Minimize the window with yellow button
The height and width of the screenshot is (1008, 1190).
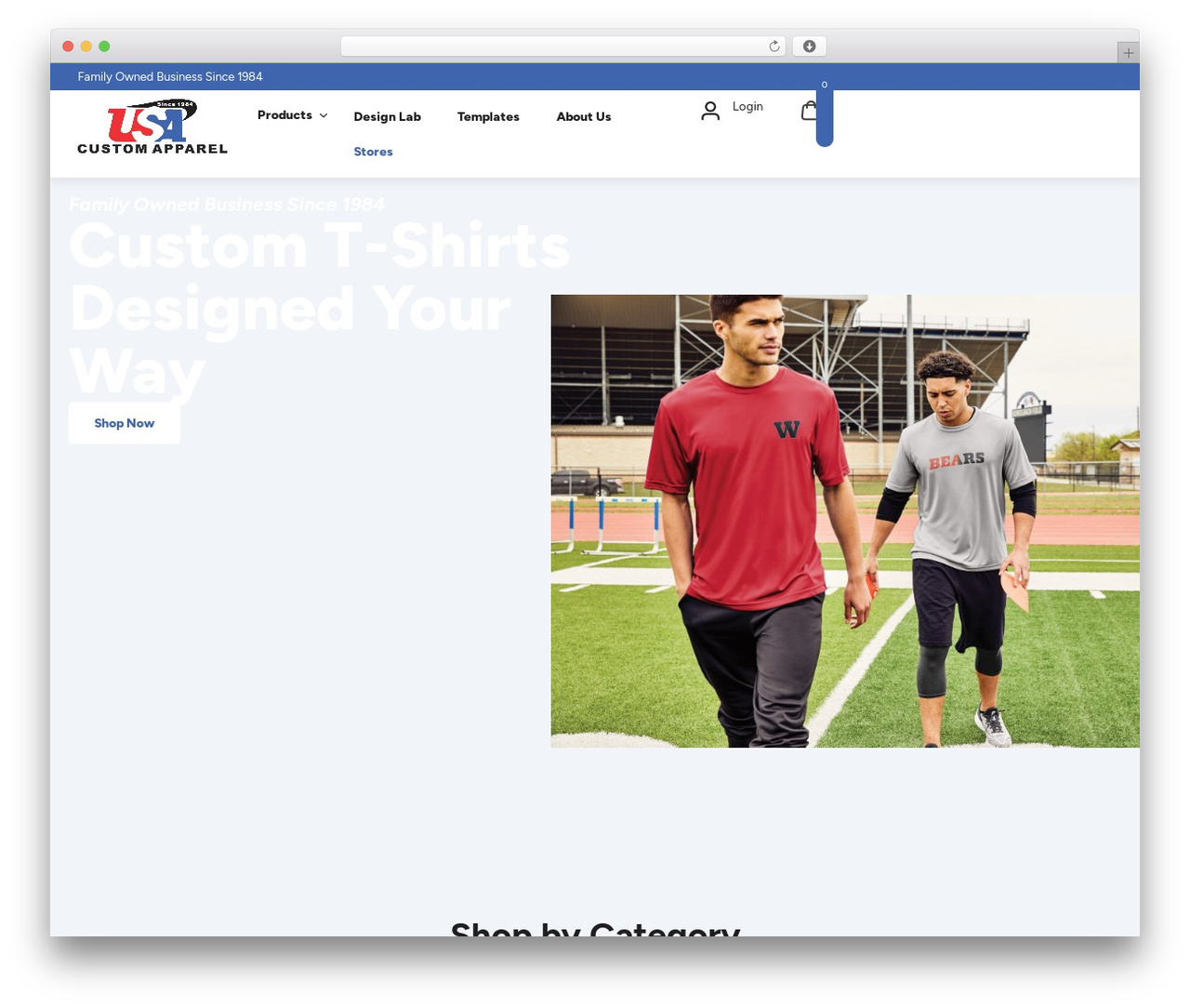click(86, 46)
